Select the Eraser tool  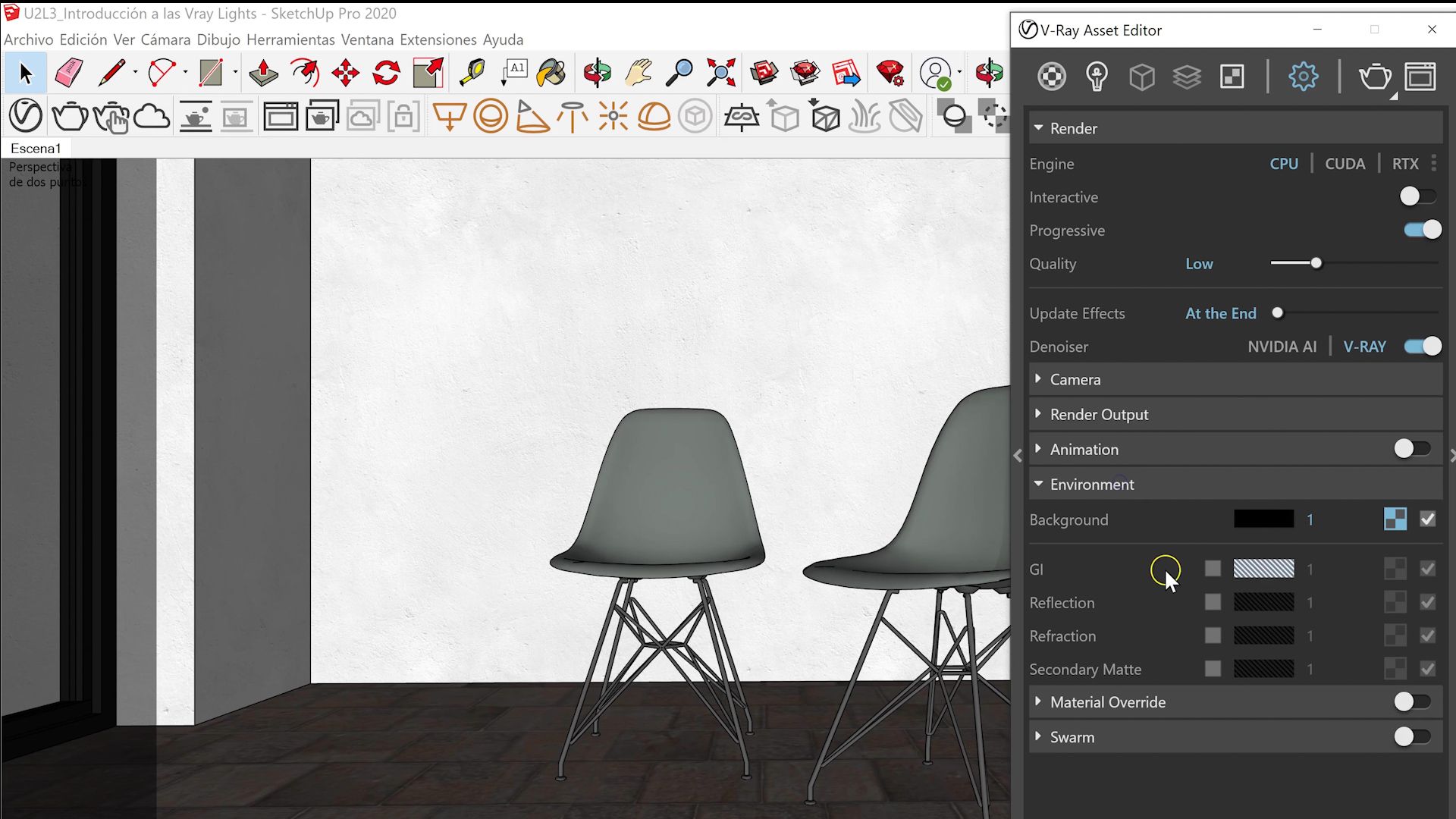click(x=69, y=74)
